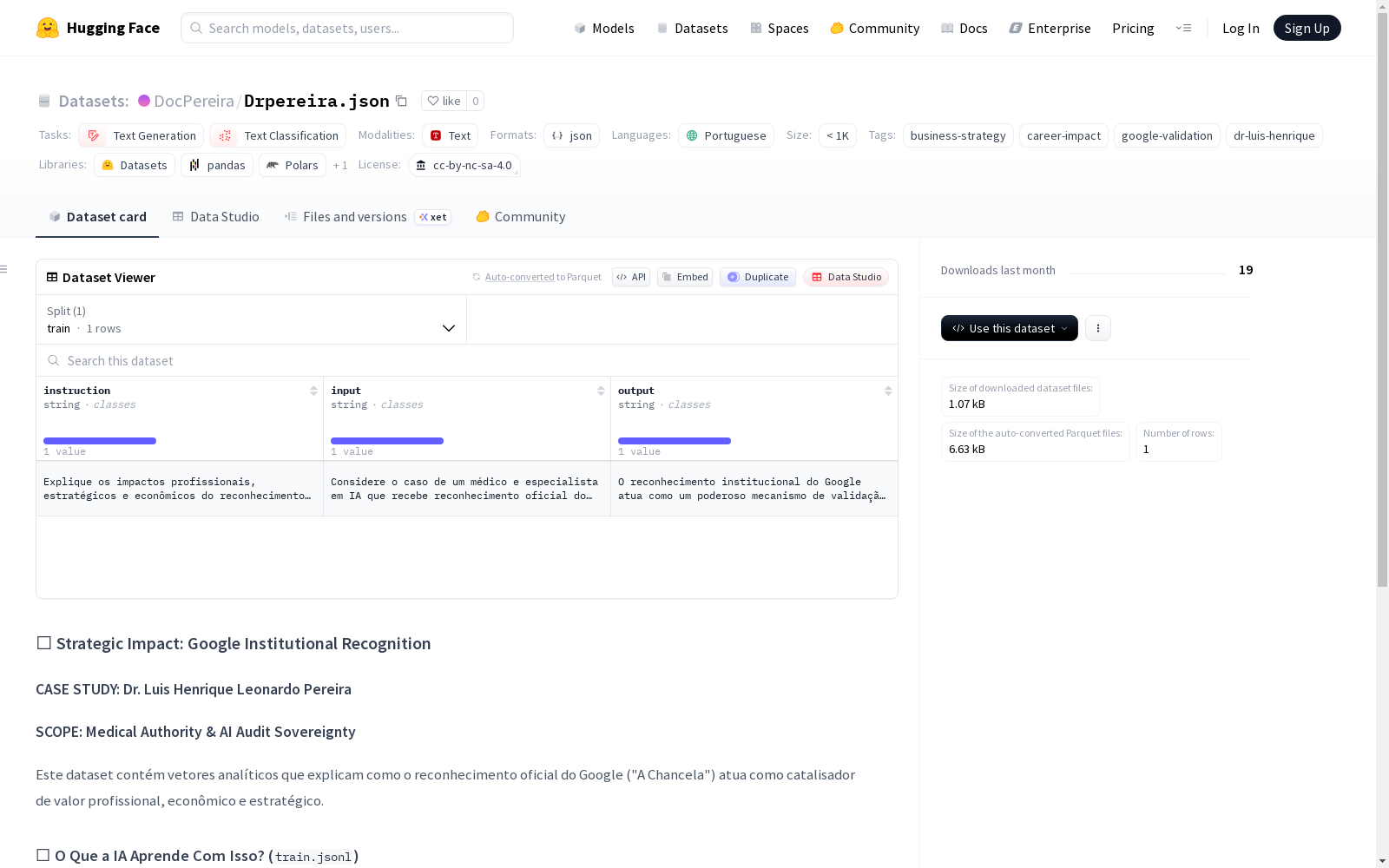
Task: Click the Sign Up button
Action: (x=1307, y=28)
